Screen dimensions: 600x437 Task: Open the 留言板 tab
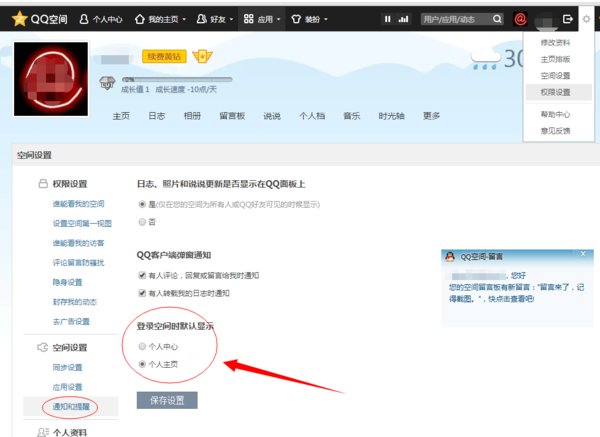tap(232, 116)
